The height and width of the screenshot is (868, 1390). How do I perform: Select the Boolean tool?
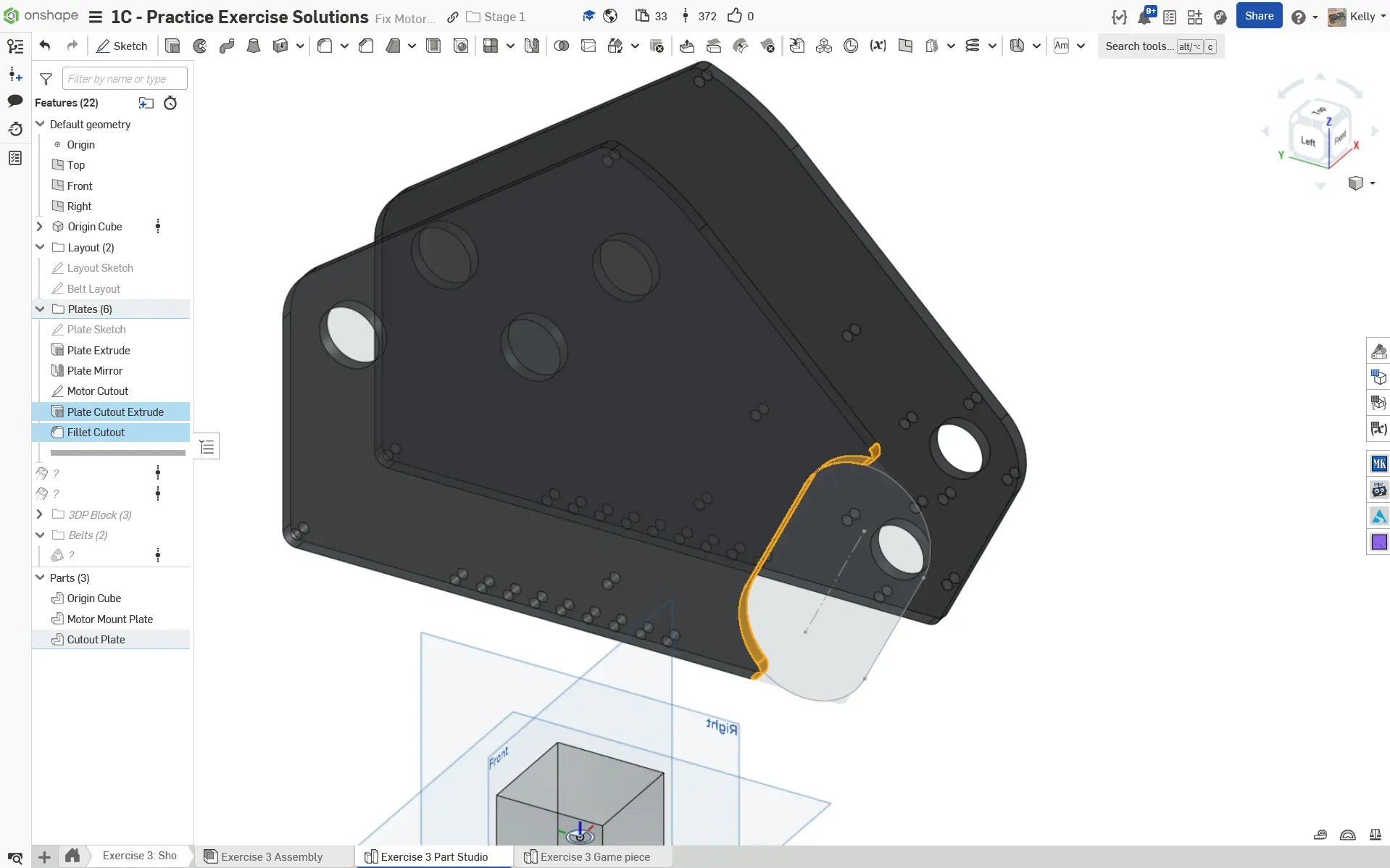coord(562,46)
